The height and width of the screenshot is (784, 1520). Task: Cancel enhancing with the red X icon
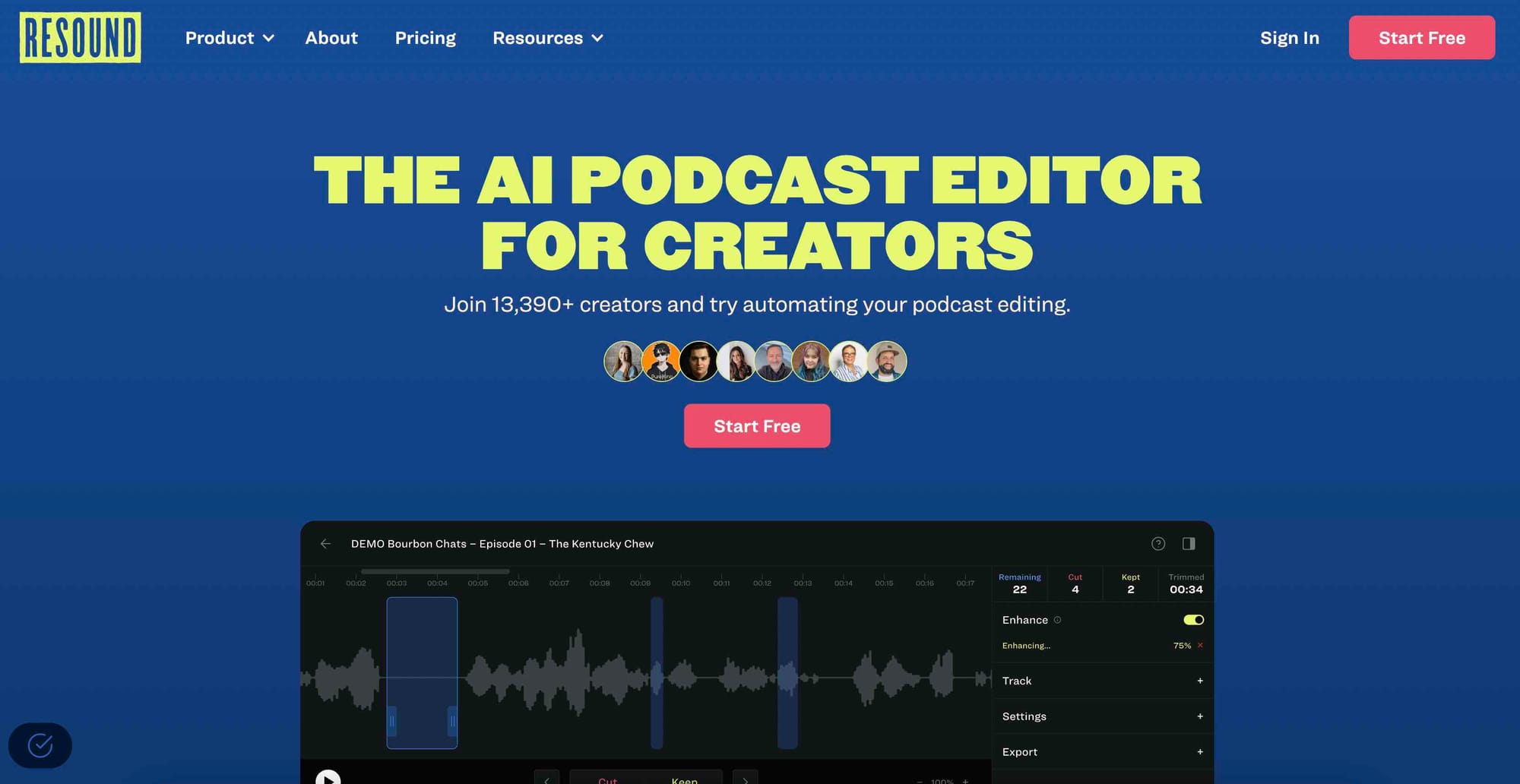click(1199, 645)
